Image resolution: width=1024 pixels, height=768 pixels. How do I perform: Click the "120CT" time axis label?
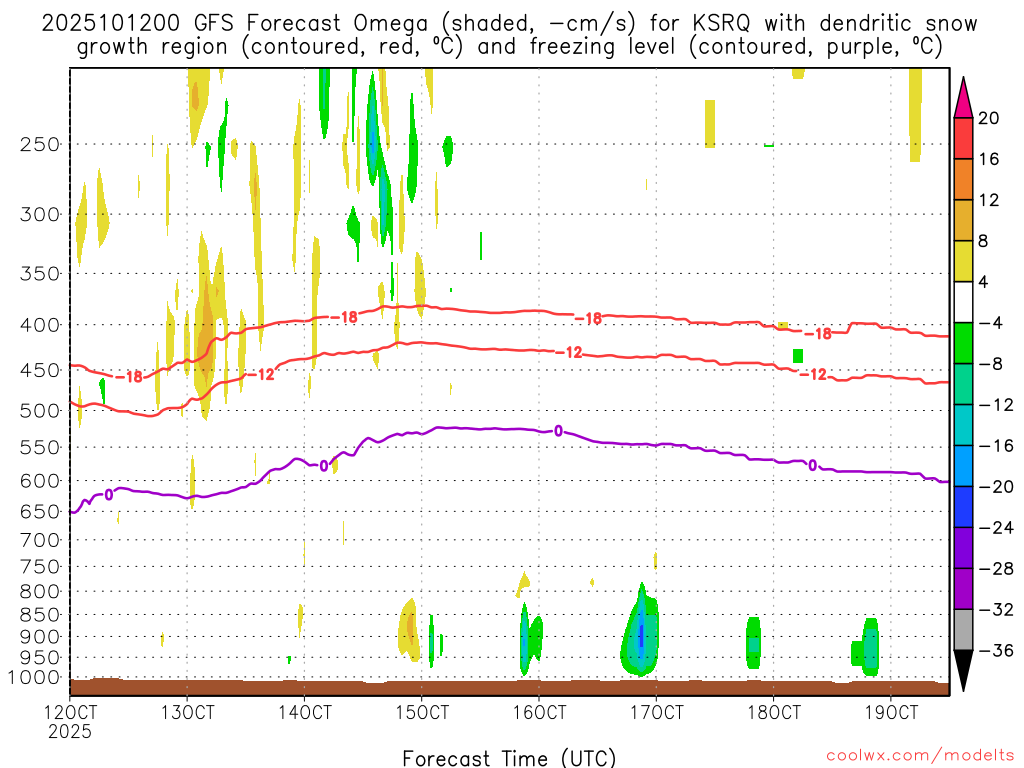(x=70, y=712)
